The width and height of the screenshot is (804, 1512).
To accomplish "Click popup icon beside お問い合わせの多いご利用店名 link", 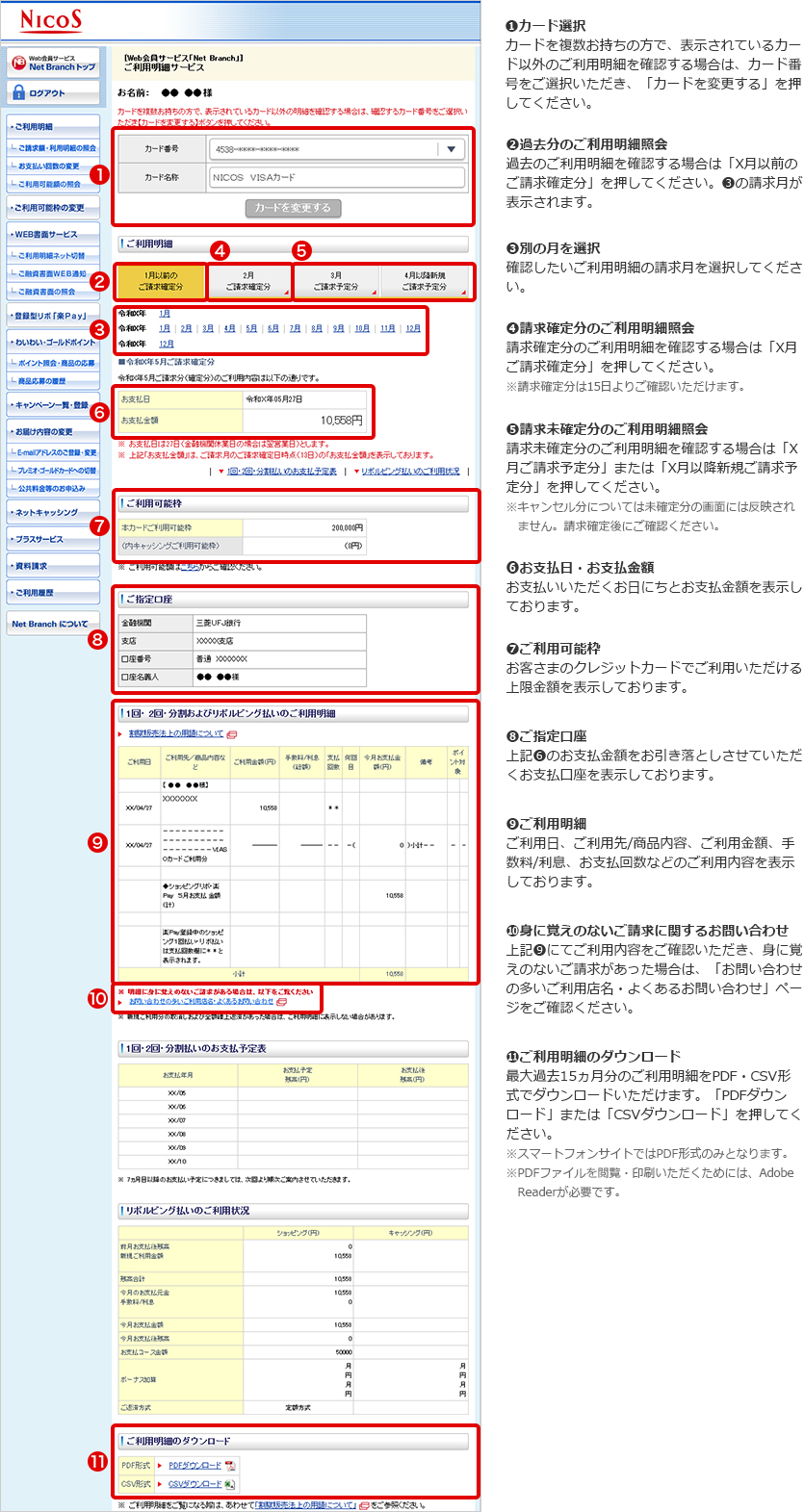I will click(281, 1002).
